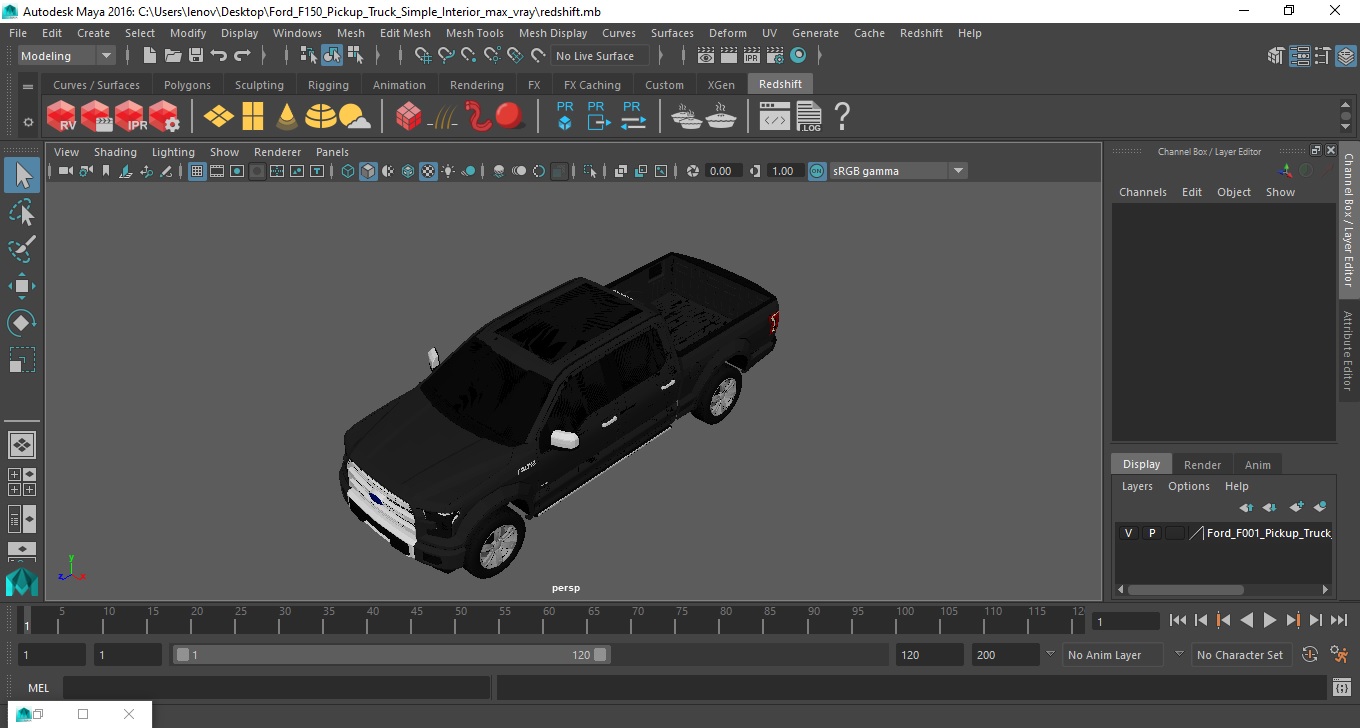Create Redshift portal light grid icon

(x=253, y=117)
